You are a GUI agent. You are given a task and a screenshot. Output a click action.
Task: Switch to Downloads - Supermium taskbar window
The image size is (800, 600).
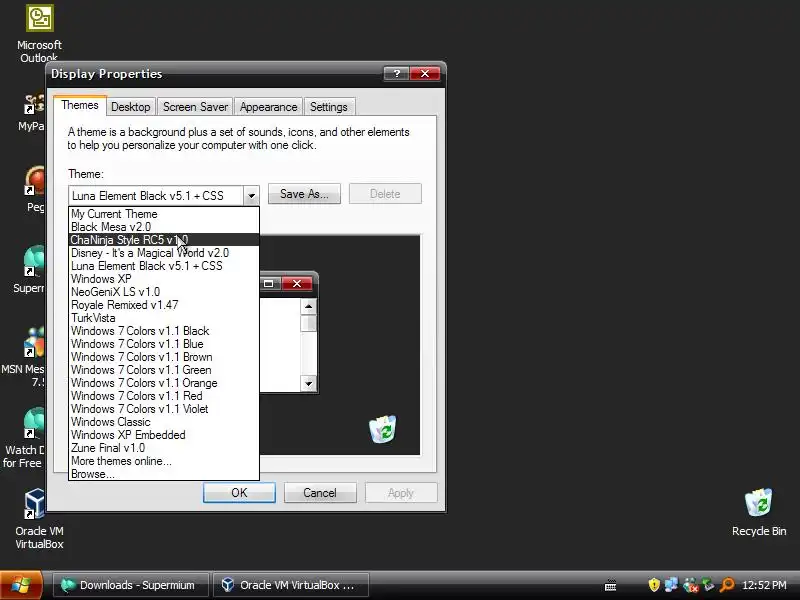point(131,585)
